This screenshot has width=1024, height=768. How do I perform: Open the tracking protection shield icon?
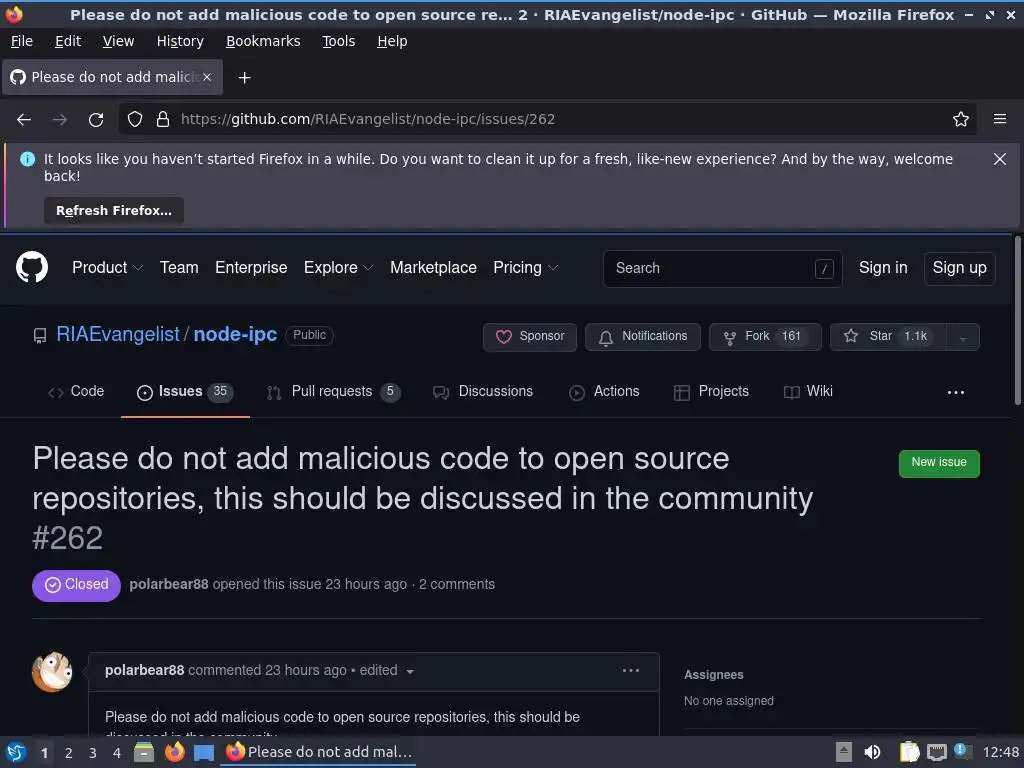135,120
